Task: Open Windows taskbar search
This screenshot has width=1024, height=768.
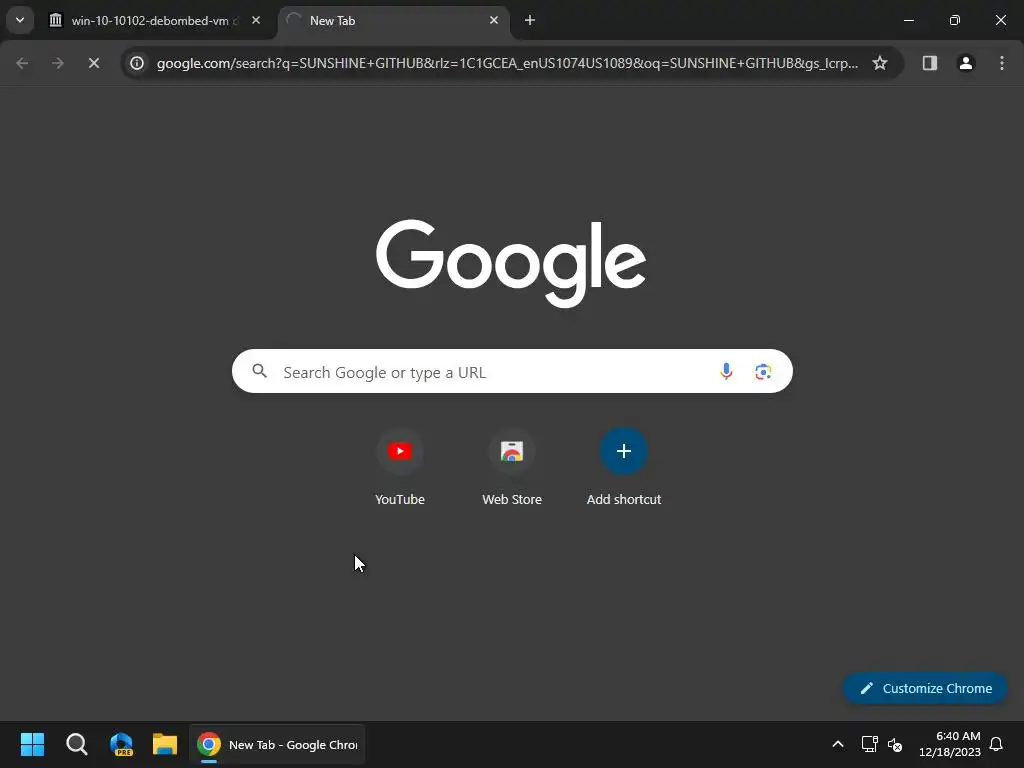Action: pos(76,744)
